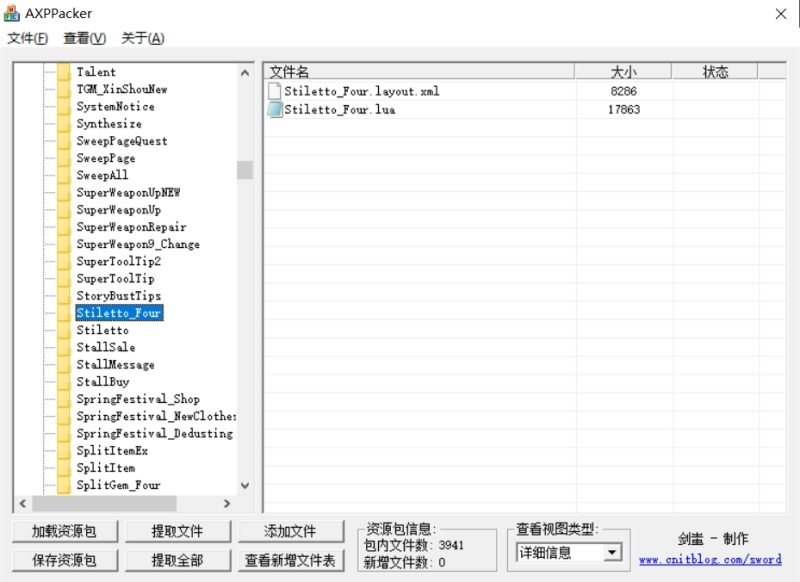
Task: Click the Stiletto_Four.lua file icon
Action: tap(274, 109)
